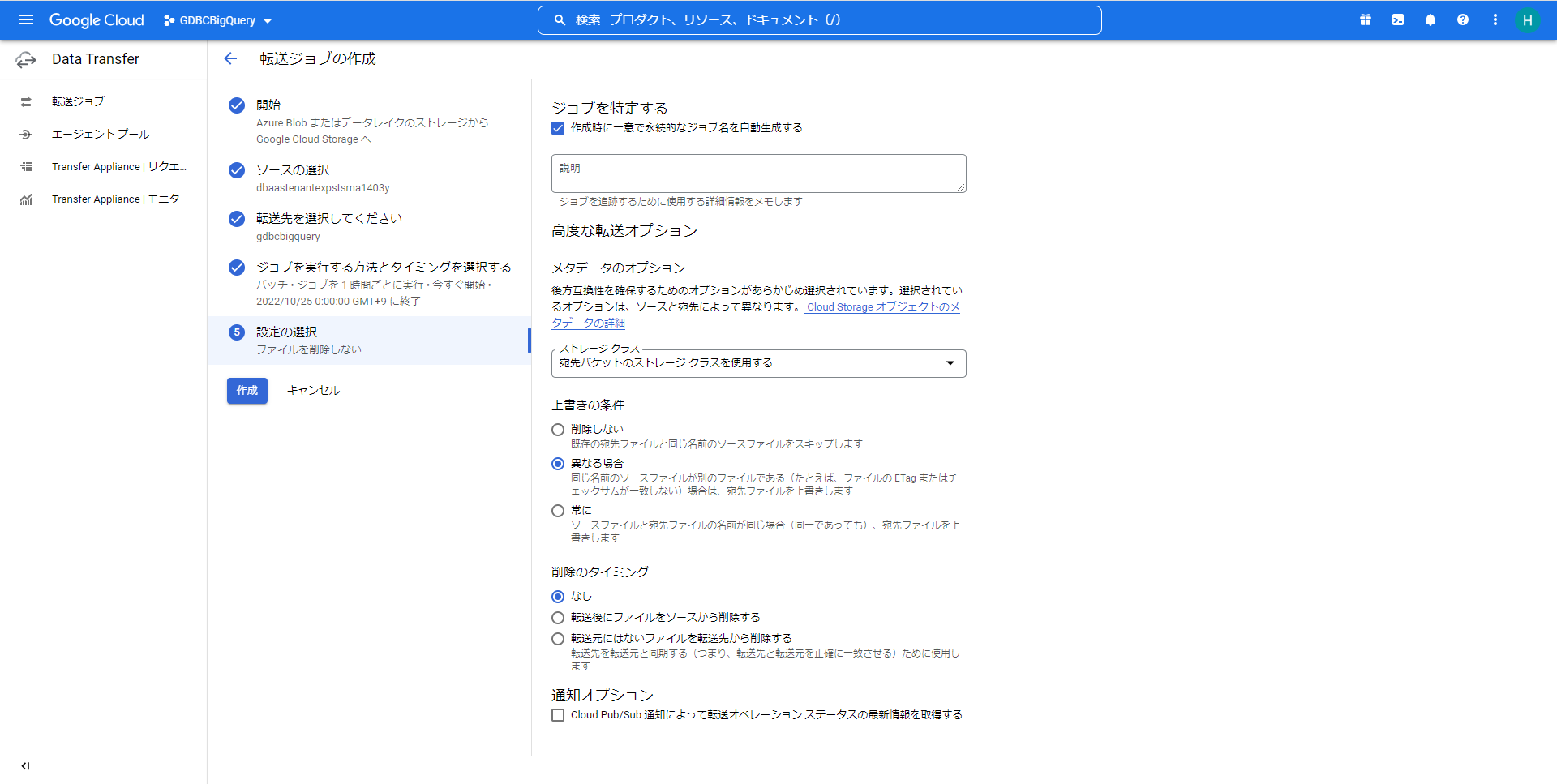Open エージェント プール in the sidebar
The width and height of the screenshot is (1557, 784).
tap(101, 134)
